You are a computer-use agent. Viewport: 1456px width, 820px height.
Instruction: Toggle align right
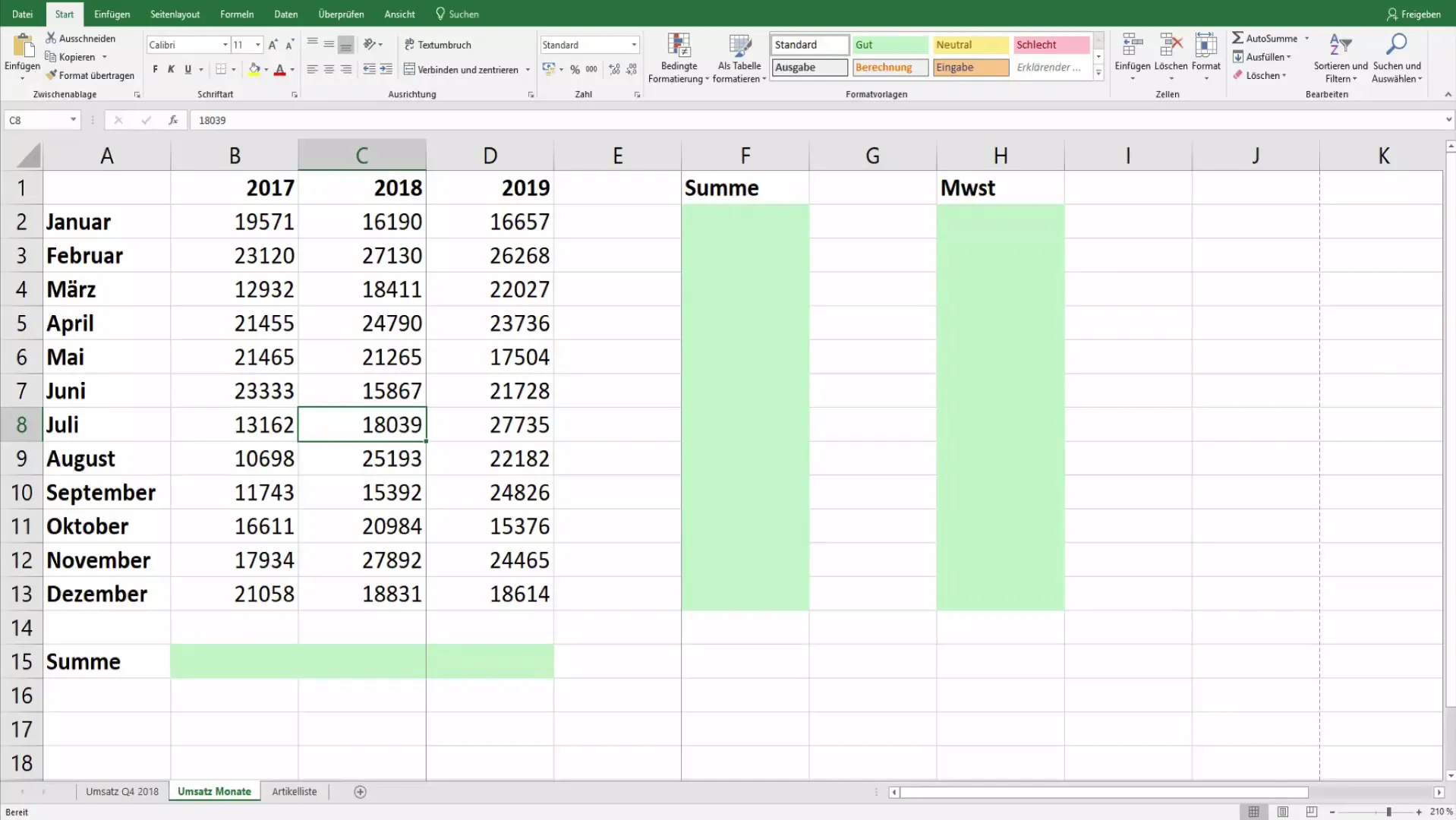pos(346,69)
